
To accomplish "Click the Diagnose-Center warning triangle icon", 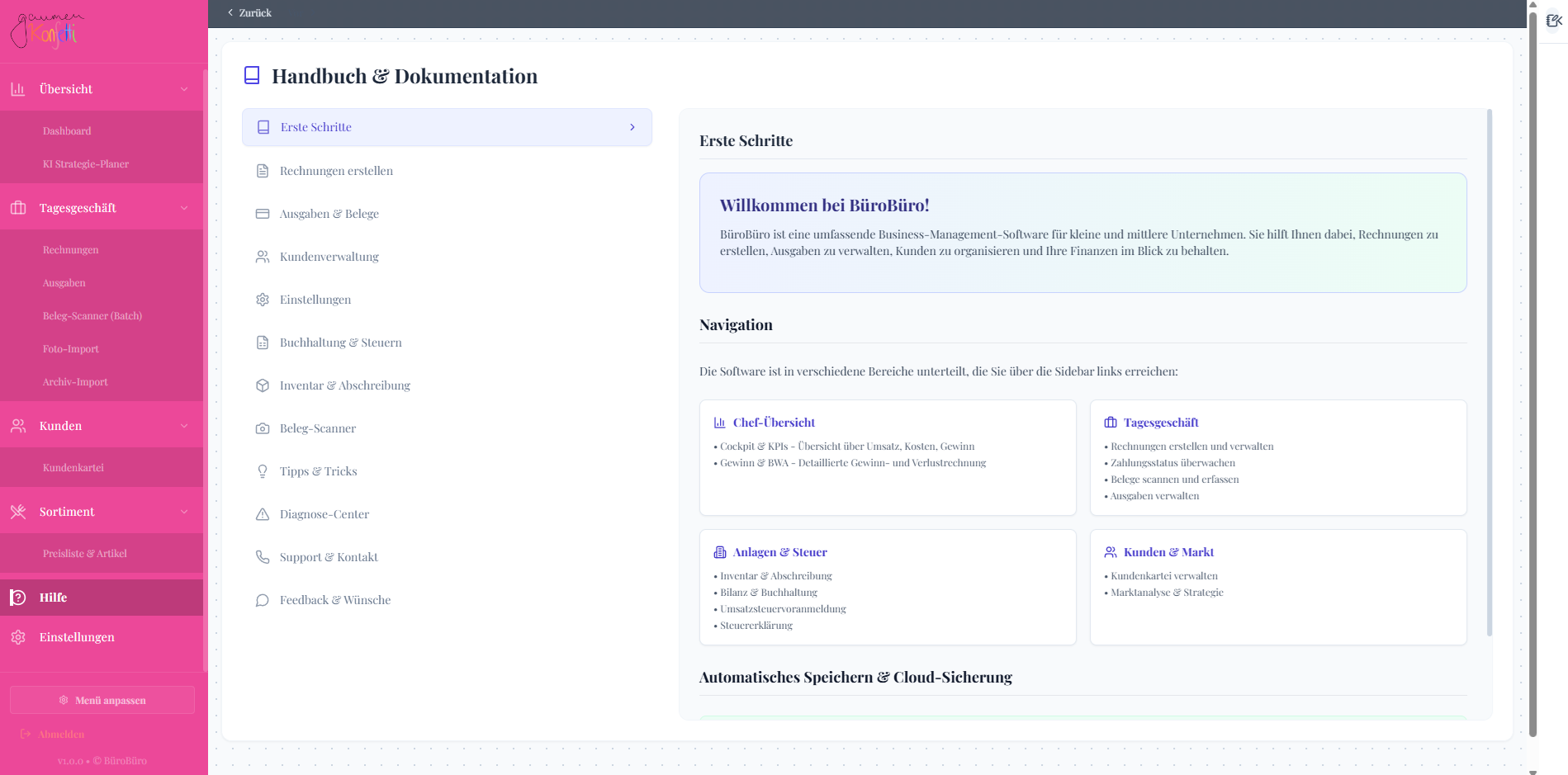I will click(263, 514).
